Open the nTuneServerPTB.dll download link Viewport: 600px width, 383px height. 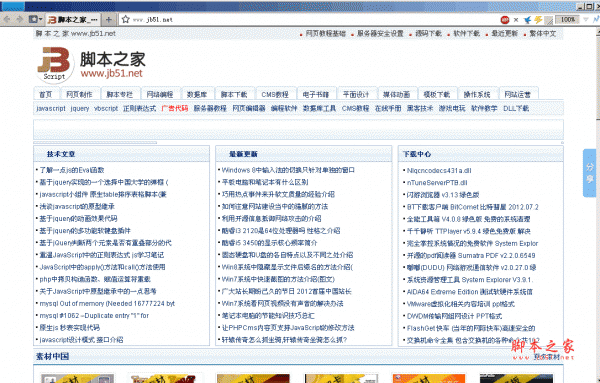(x=437, y=183)
